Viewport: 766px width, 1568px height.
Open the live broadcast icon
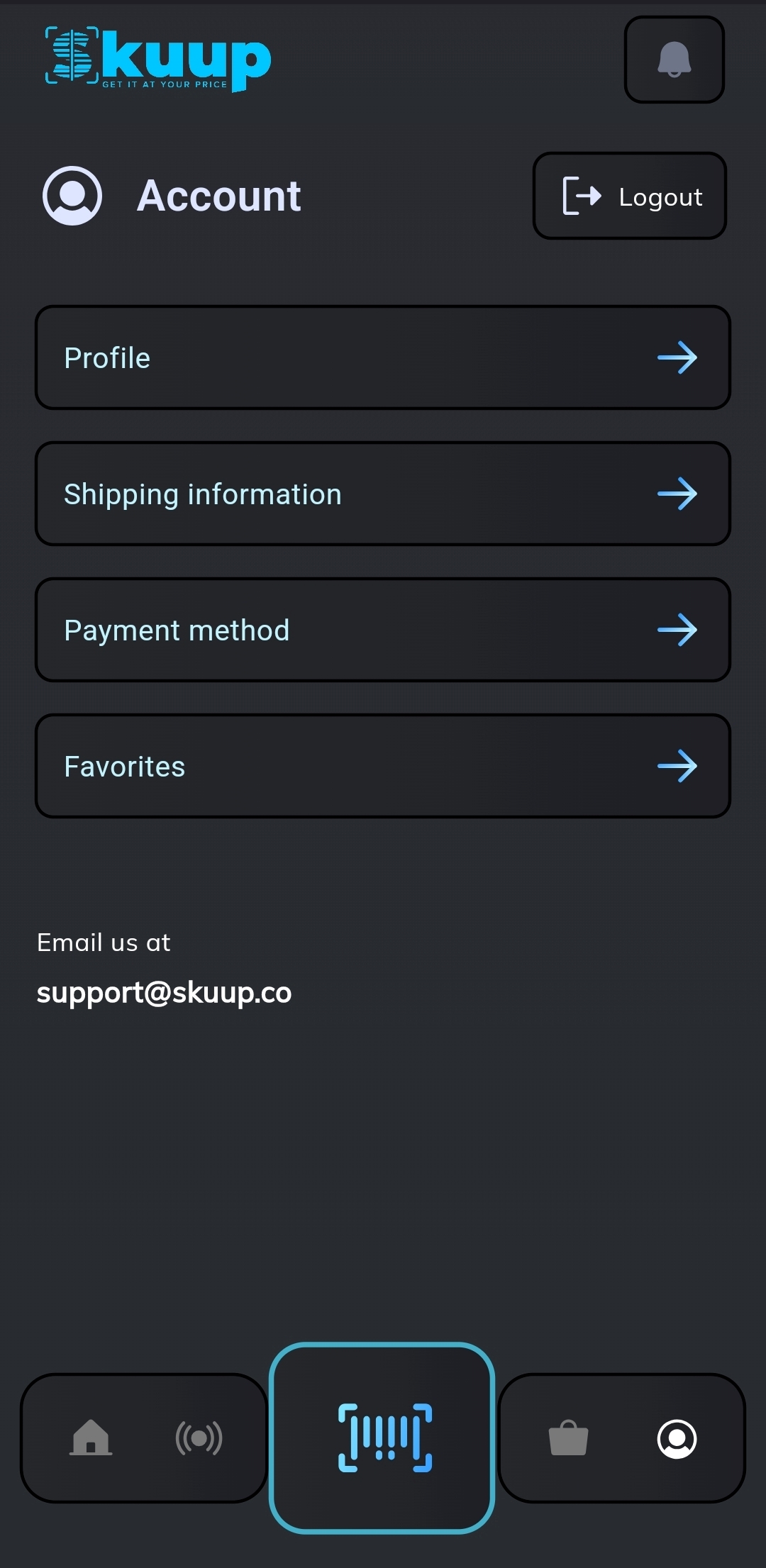point(199,1438)
